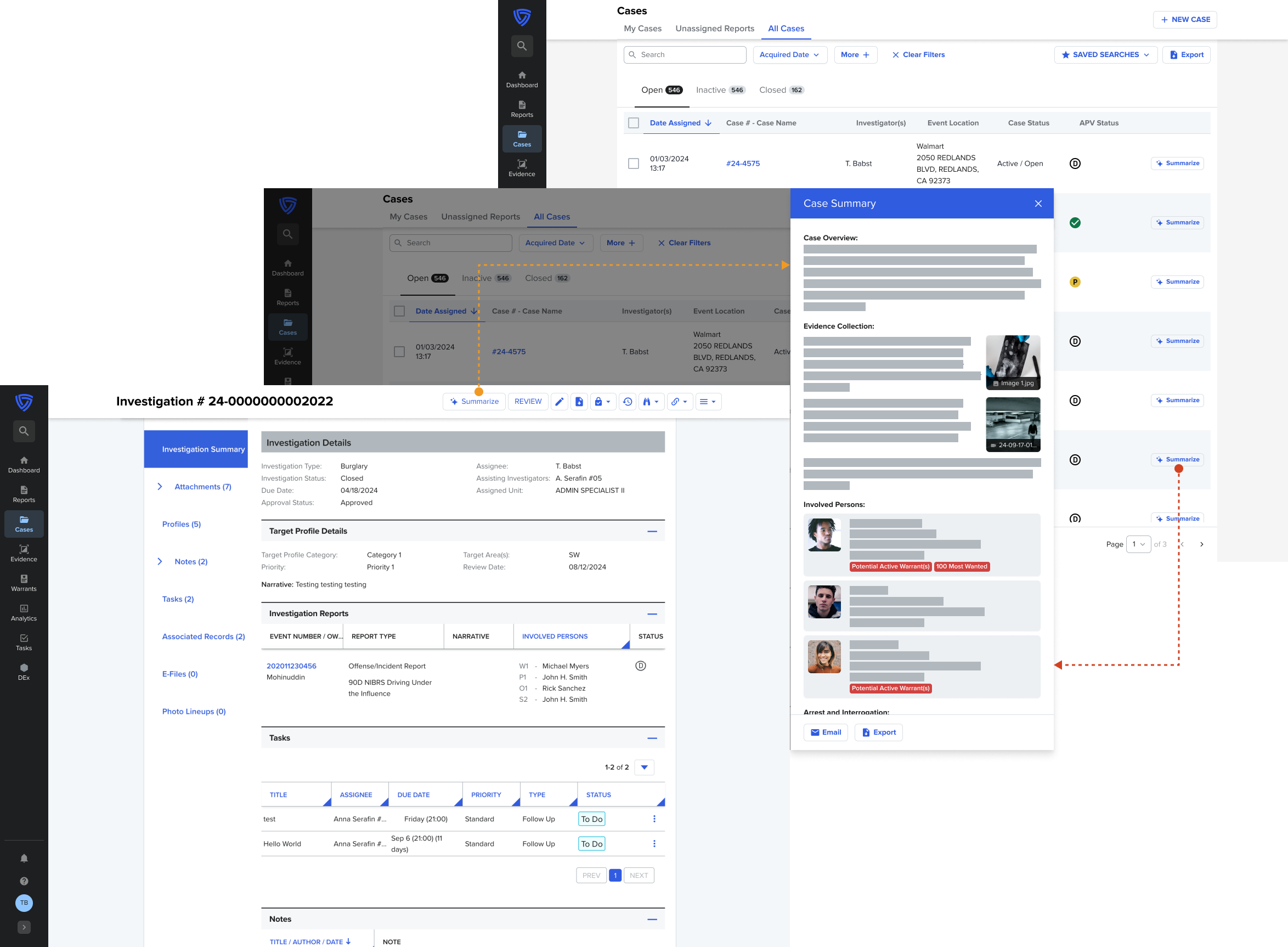Click the pencil edit icon in investigation toolbar
Viewport: 1288px width, 947px height.
pos(559,402)
